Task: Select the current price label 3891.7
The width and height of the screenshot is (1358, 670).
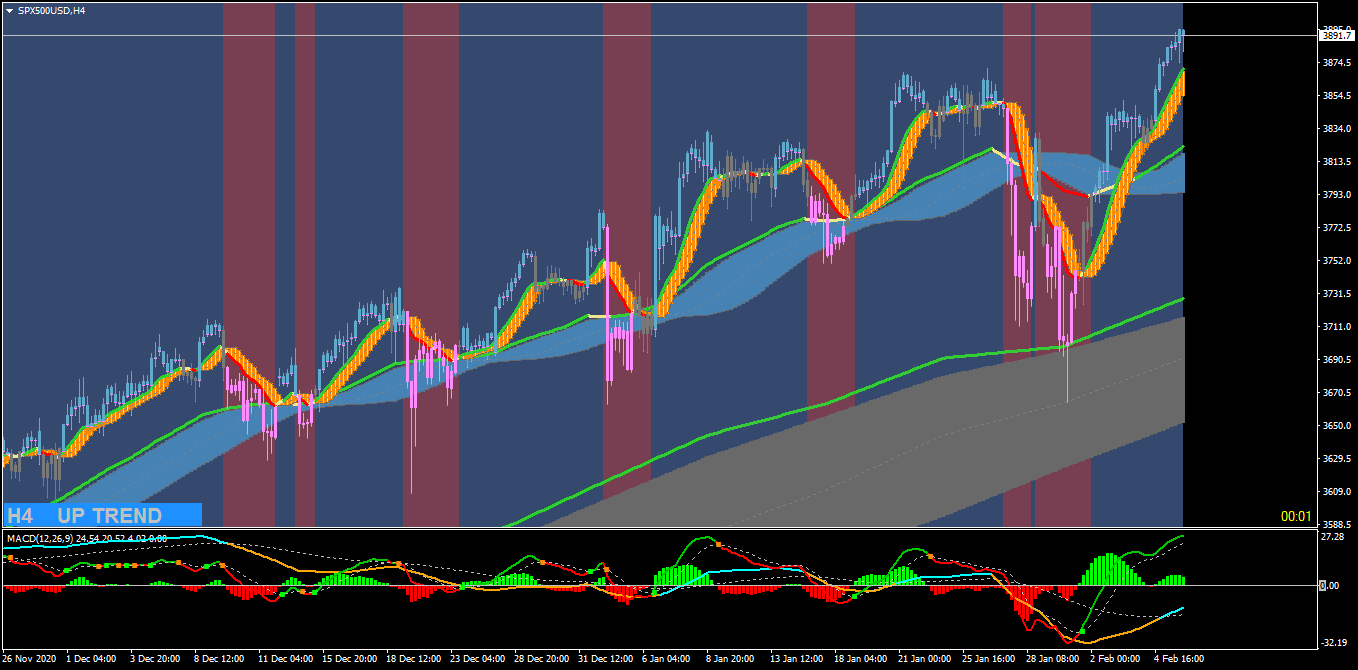Action: [x=1337, y=36]
